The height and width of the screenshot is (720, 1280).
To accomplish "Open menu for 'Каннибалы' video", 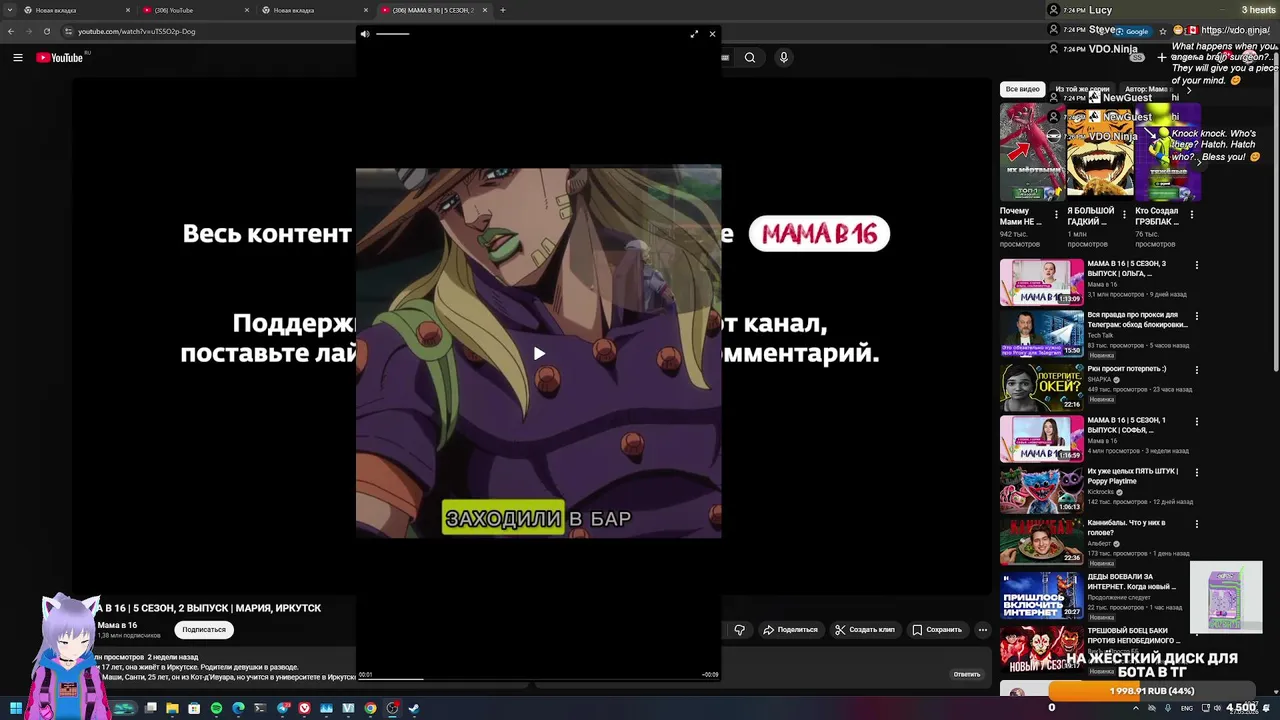I will pyautogui.click(x=1197, y=523).
